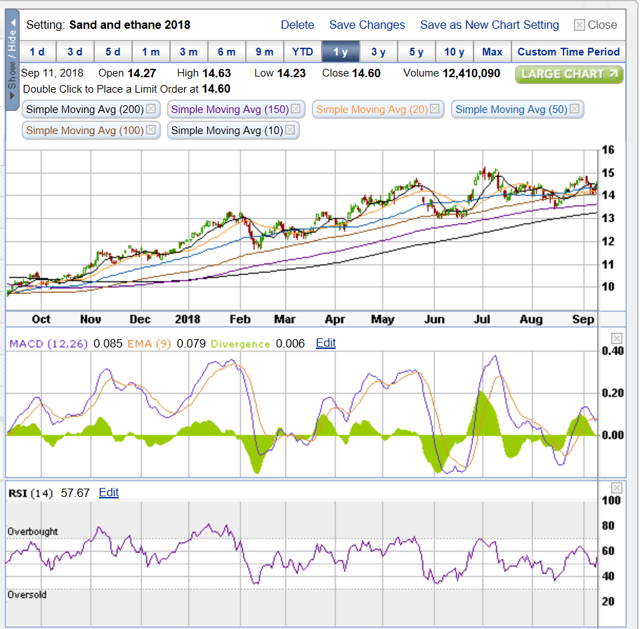Remove the Simple Moving Avg (100) indicator
Screen dimensions: 640x629
(151, 130)
